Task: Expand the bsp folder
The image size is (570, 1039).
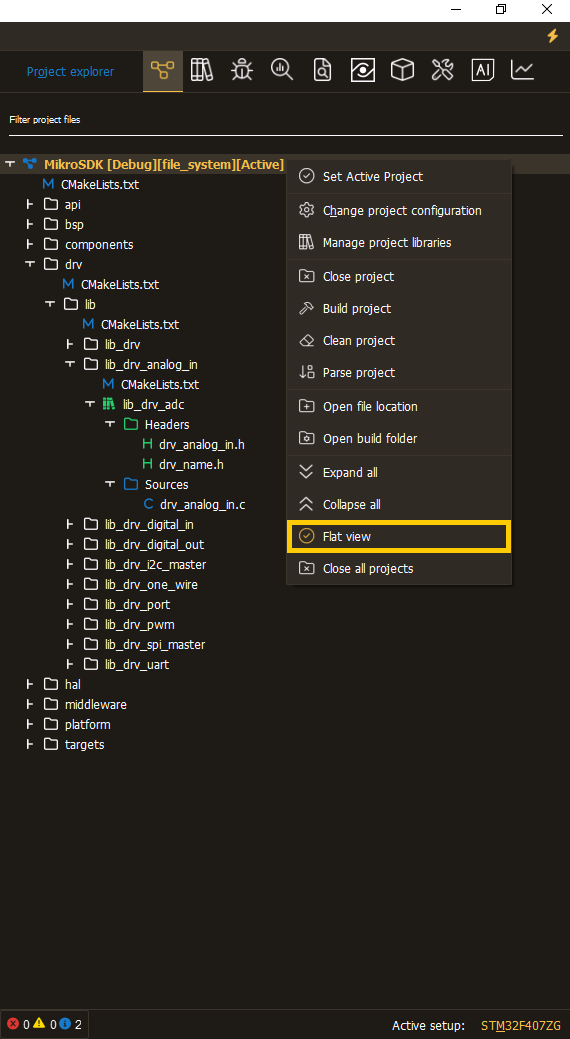Action: point(29,224)
